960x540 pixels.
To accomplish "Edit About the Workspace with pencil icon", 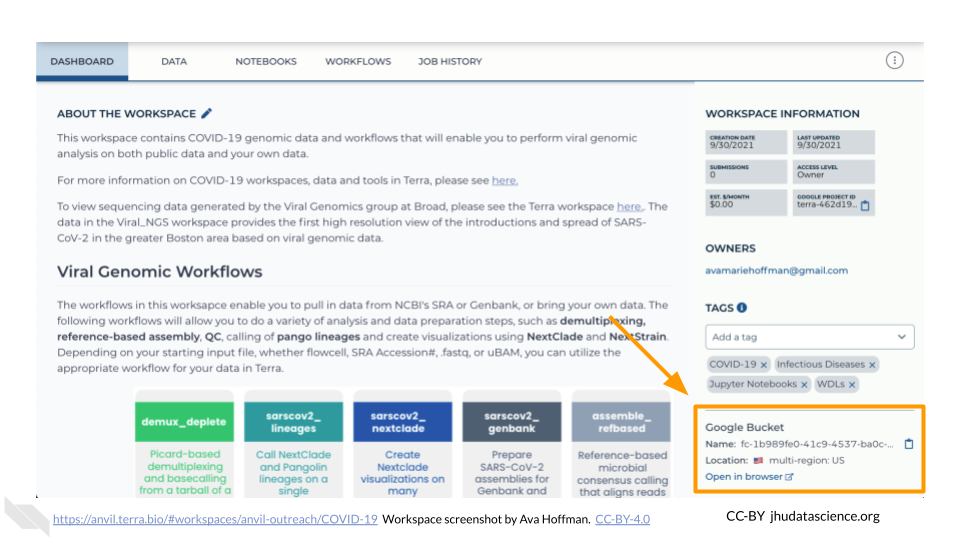I will pyautogui.click(x=207, y=113).
